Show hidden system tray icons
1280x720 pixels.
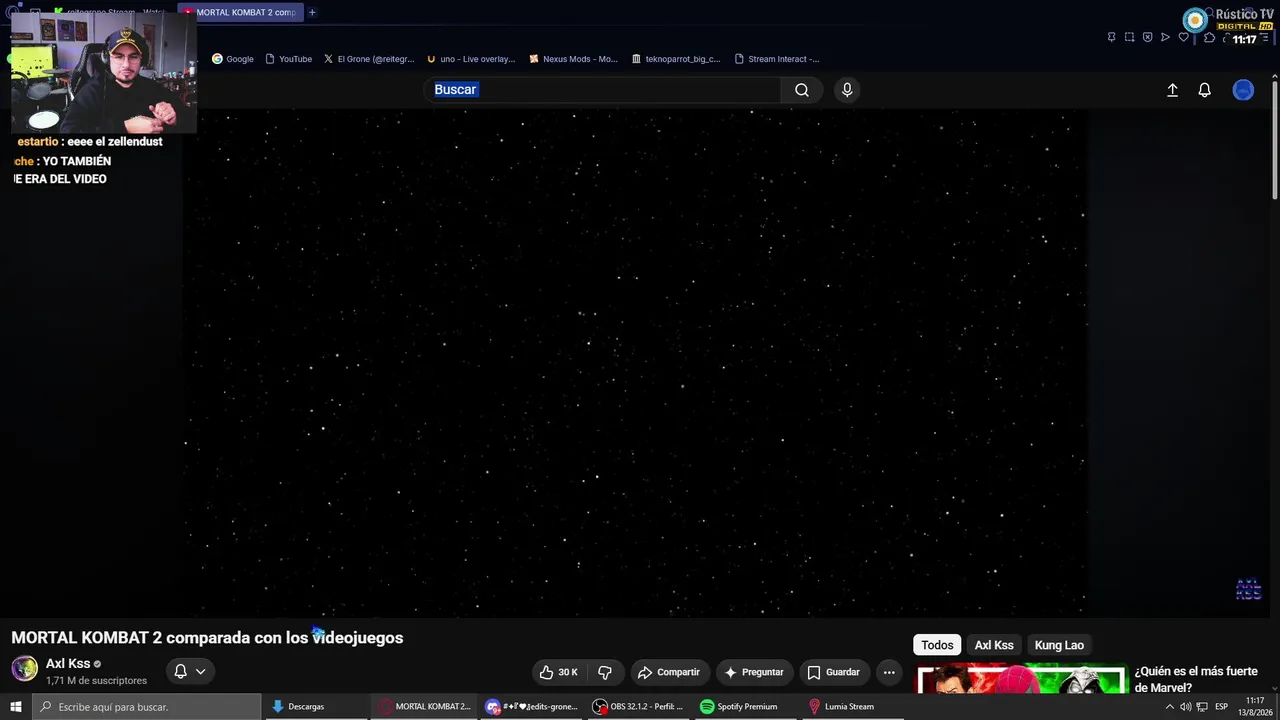tap(1169, 707)
